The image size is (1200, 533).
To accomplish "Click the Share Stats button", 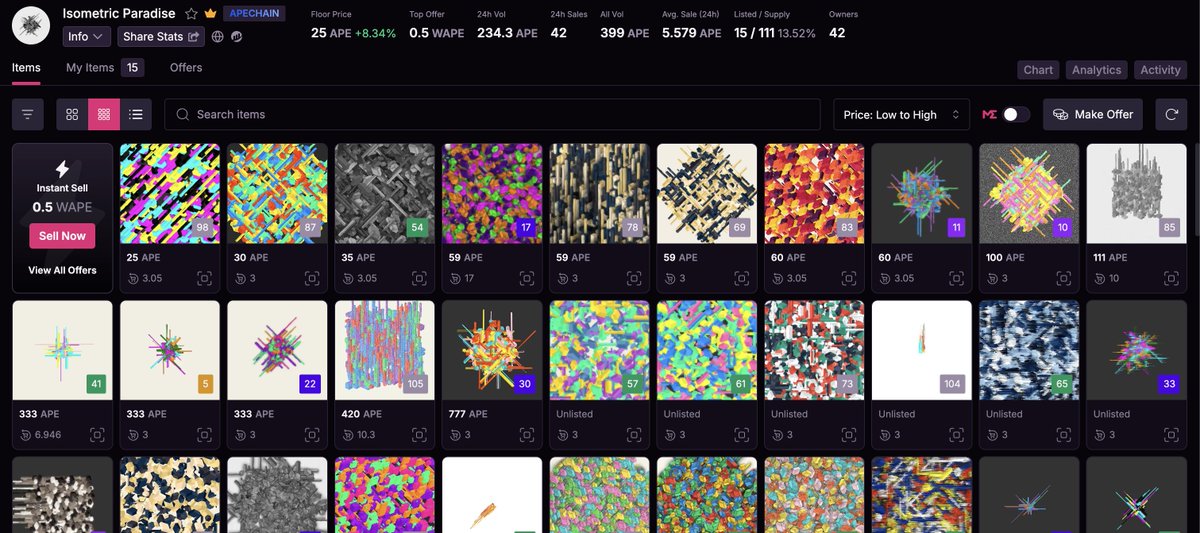I will tap(162, 37).
